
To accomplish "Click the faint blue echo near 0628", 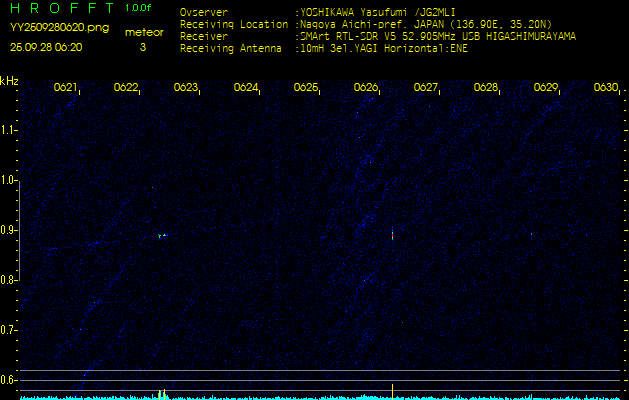I will [532, 236].
